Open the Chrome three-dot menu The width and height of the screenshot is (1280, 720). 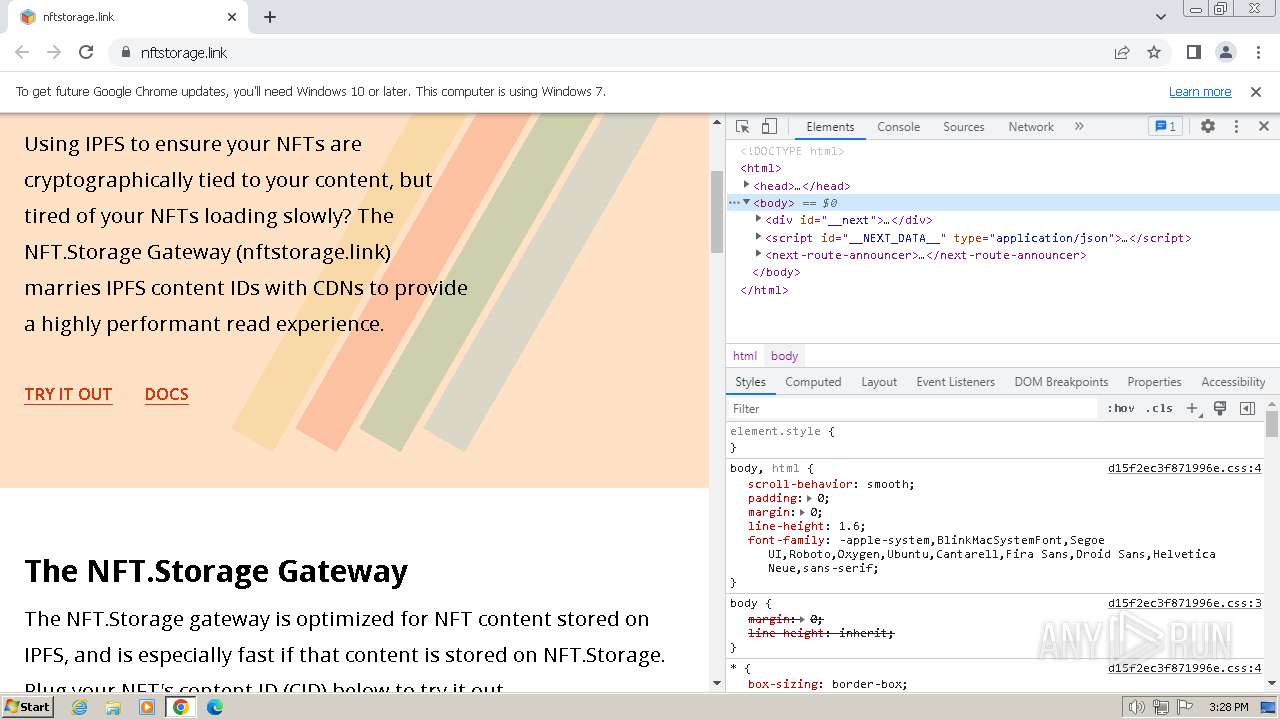tap(1256, 52)
